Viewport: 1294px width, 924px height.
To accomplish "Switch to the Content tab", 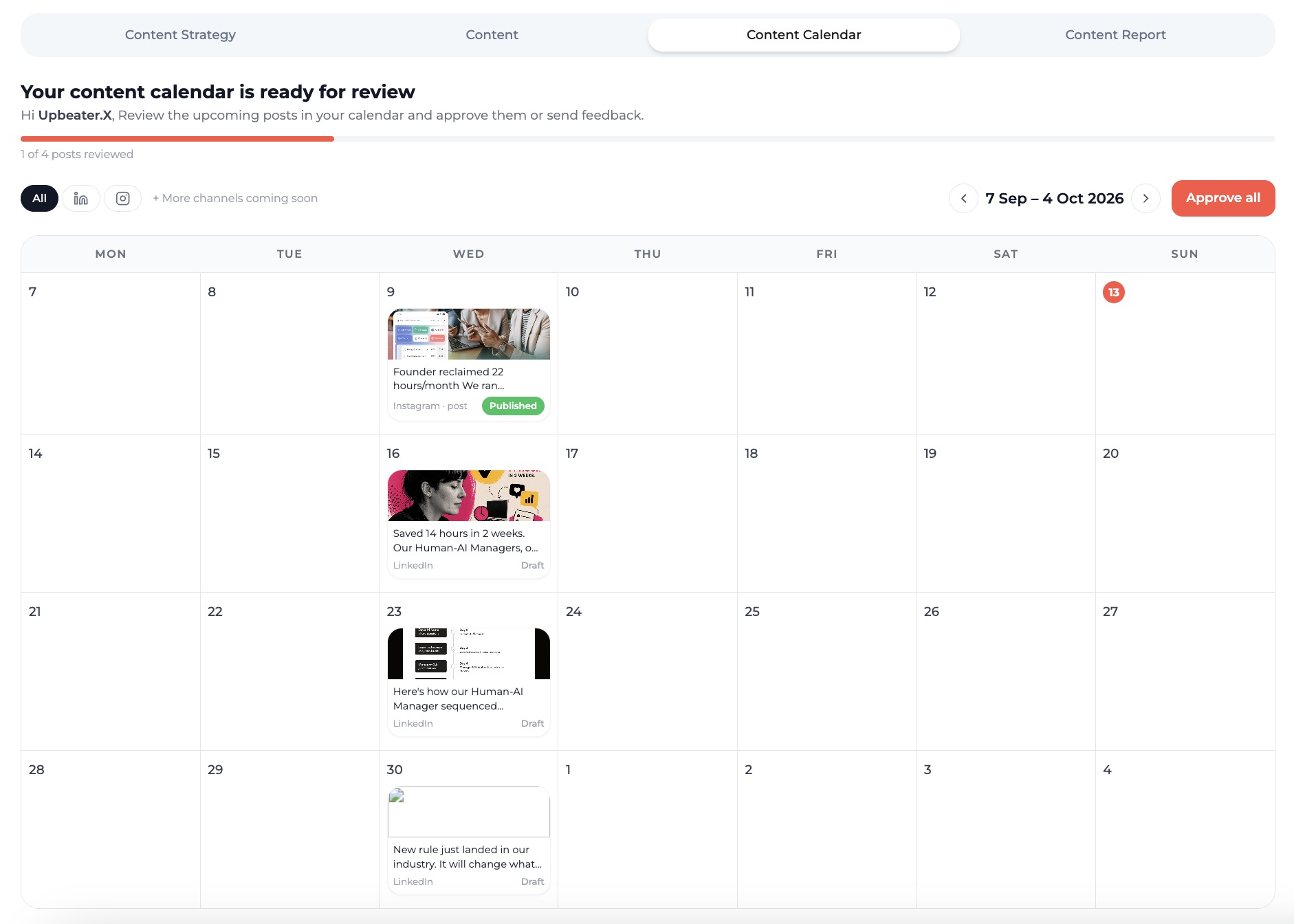I will pyautogui.click(x=492, y=35).
